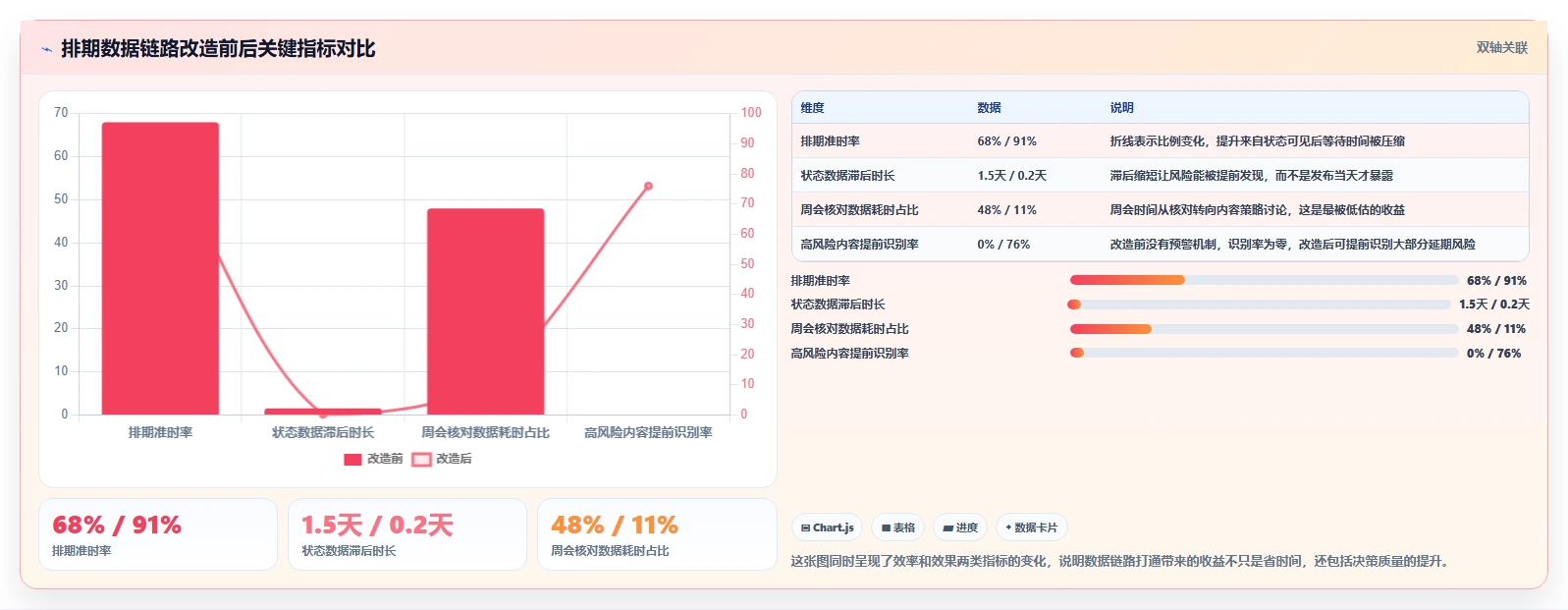Screen dimensions: 1568x610
Task: Click the red right-axis tick 90
Action: coord(748,143)
